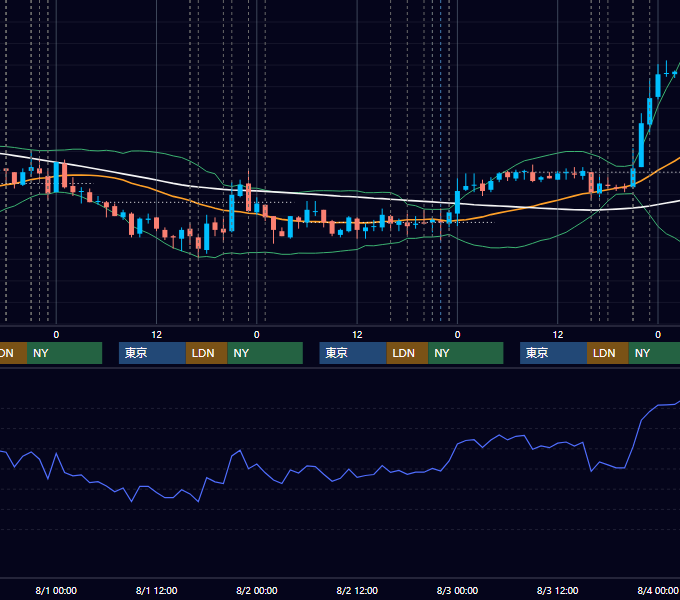
Task: Click the NY session block ending near 8/2 00:00
Action: [265, 353]
